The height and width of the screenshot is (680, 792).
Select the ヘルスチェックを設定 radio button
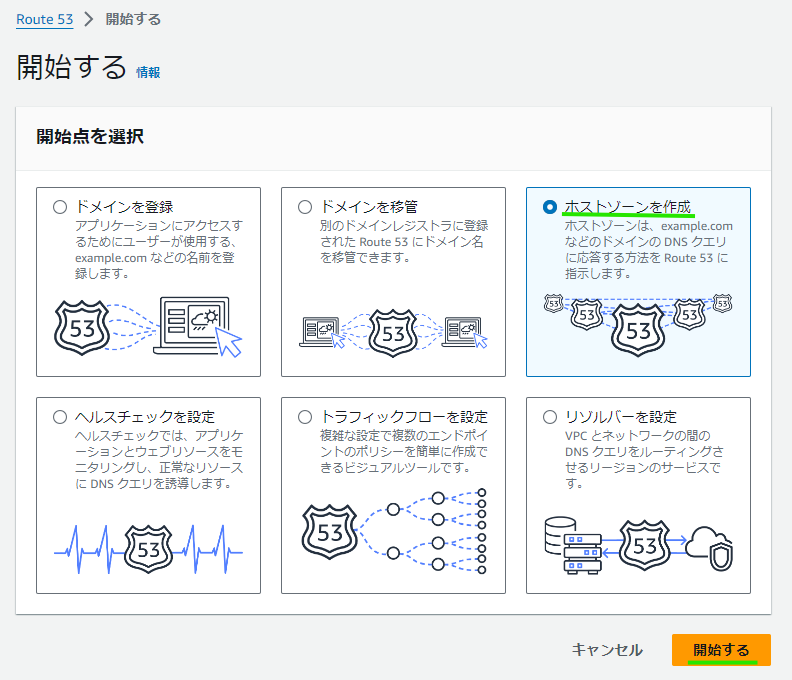[x=60, y=417]
